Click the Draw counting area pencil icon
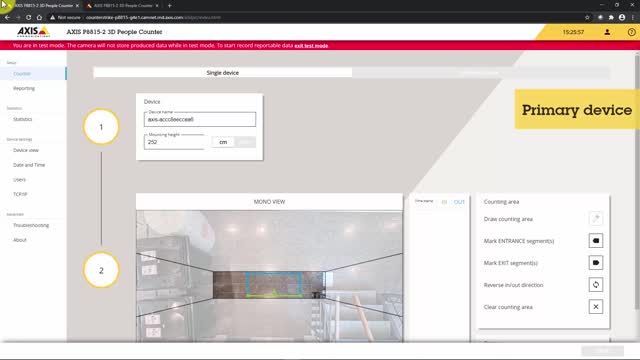 596,218
